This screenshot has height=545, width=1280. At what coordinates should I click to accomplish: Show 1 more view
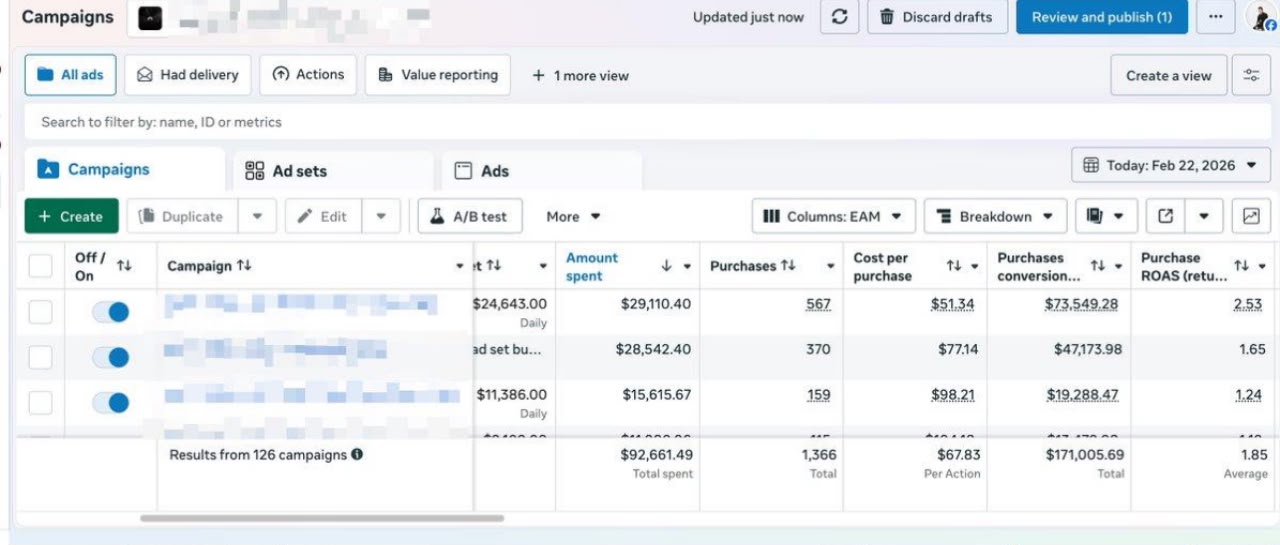tap(580, 75)
